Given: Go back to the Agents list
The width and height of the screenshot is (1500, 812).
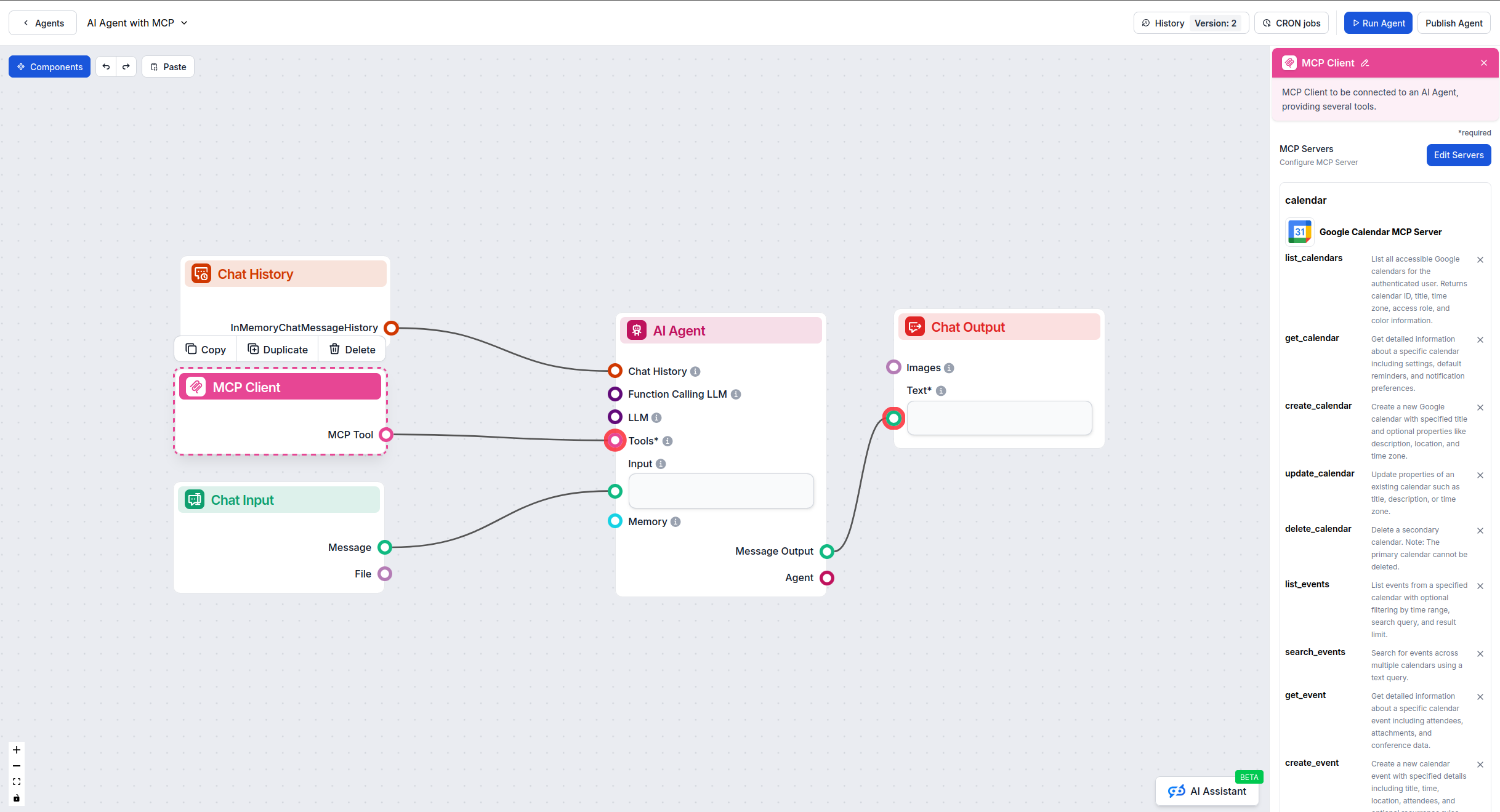Looking at the screenshot, I should 41,23.
